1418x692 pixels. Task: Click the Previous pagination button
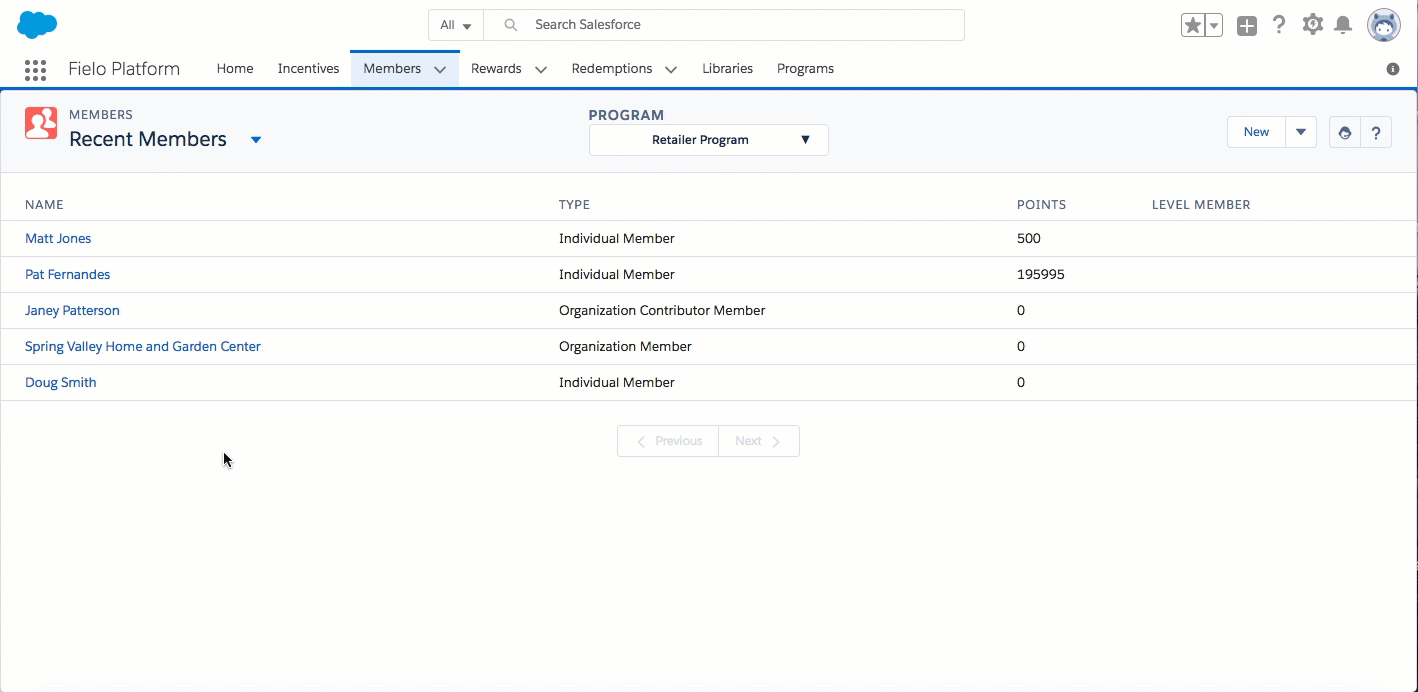click(668, 441)
